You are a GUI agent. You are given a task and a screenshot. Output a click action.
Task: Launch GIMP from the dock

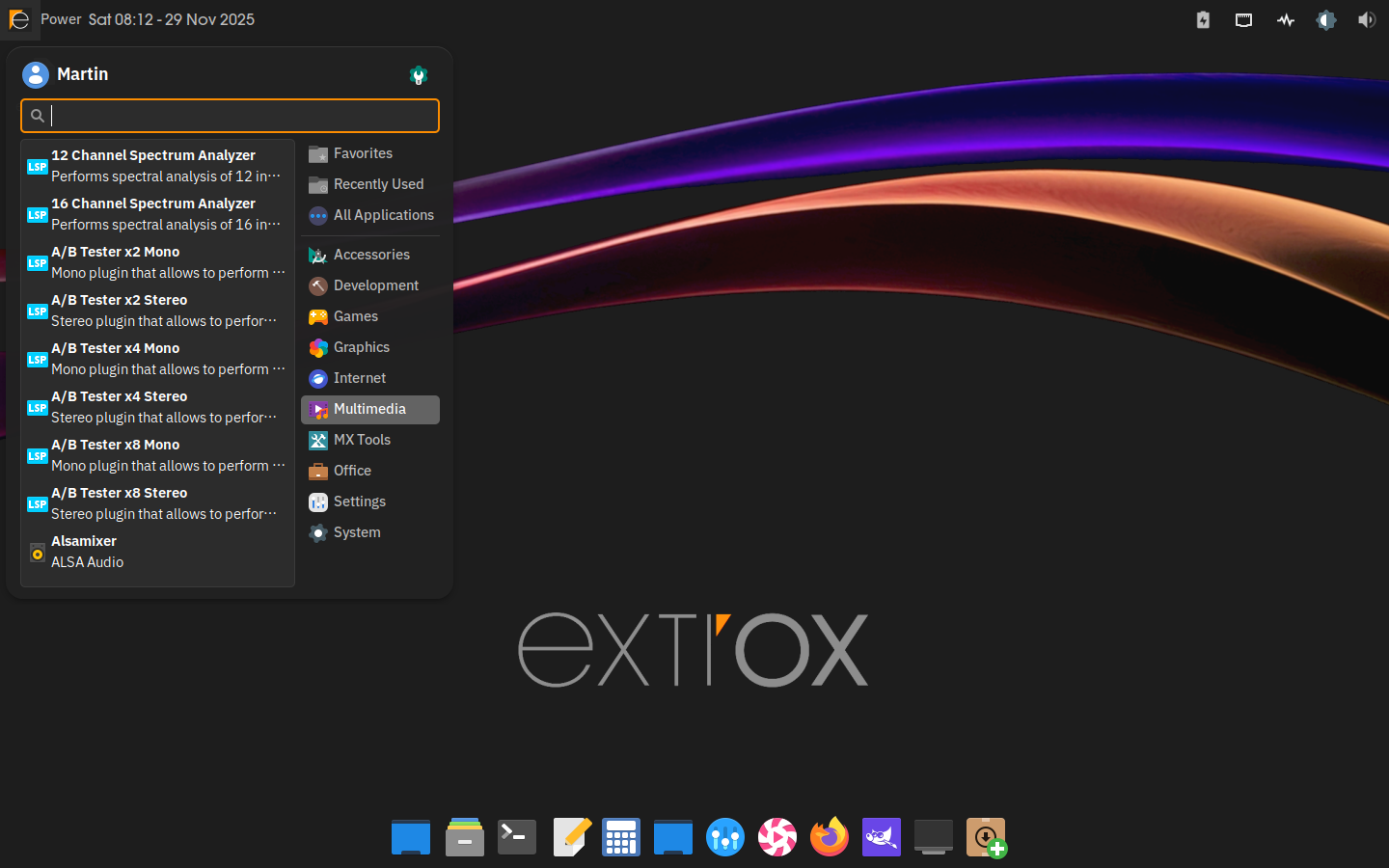pyautogui.click(x=881, y=837)
